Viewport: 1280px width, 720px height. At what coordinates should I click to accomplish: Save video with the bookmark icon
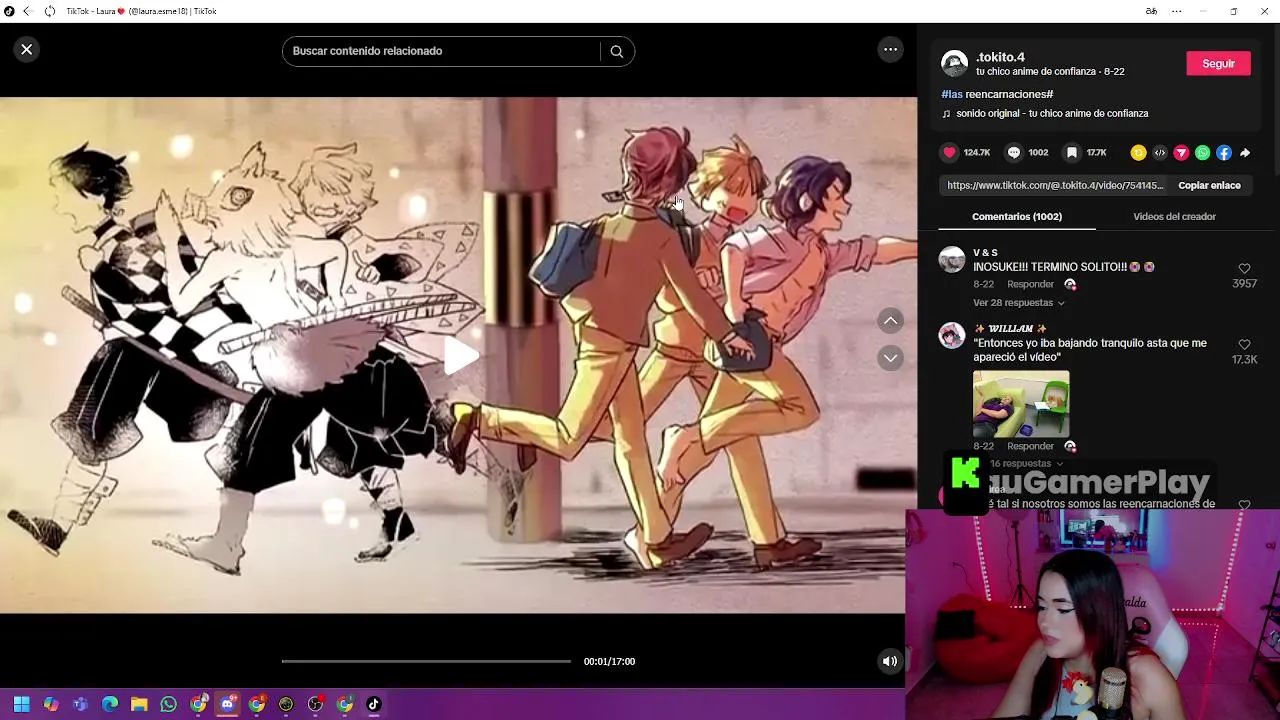[1071, 153]
